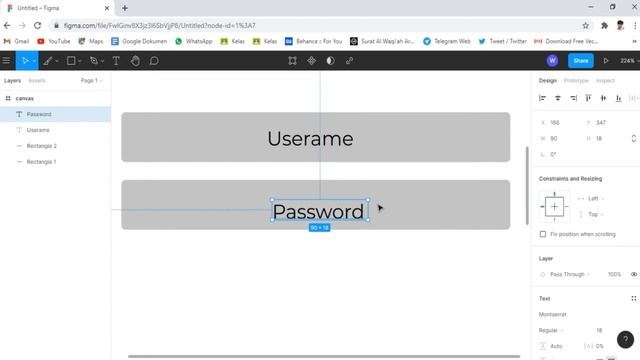Open Pass Through blend mode dropdown
The height and width of the screenshot is (360, 640).
coord(570,274)
